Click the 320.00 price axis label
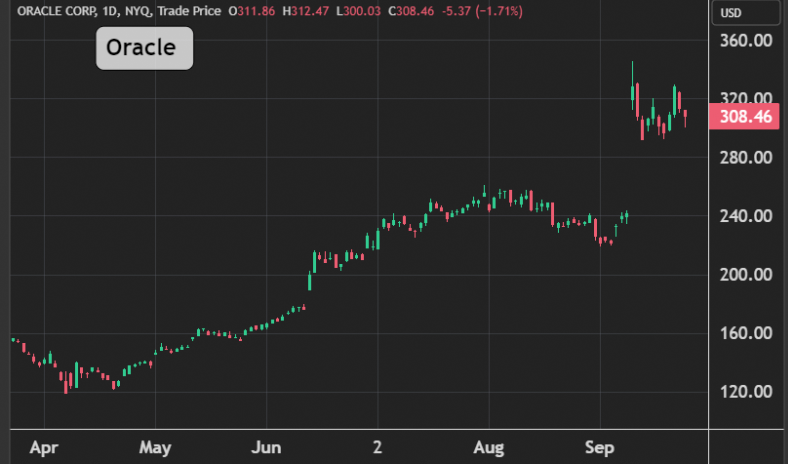The width and height of the screenshot is (788, 464). [746, 99]
